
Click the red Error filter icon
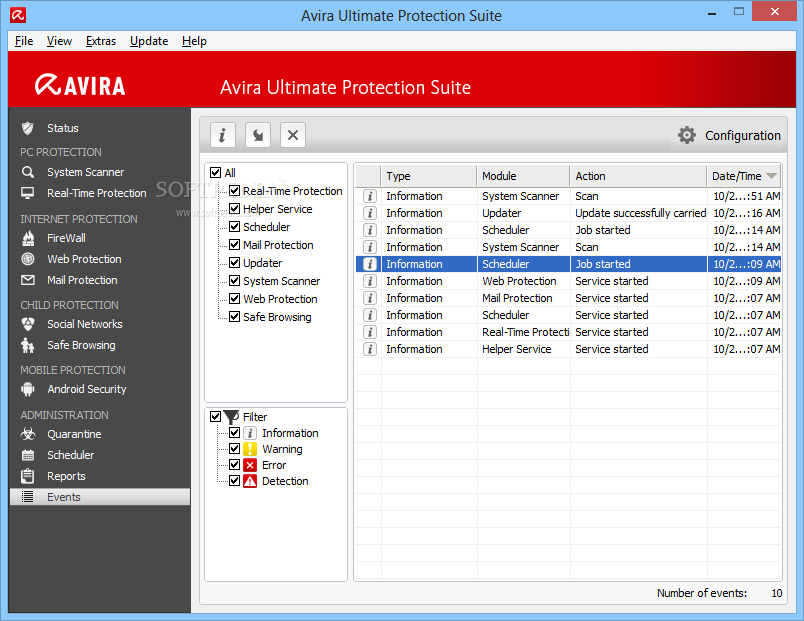(x=250, y=465)
